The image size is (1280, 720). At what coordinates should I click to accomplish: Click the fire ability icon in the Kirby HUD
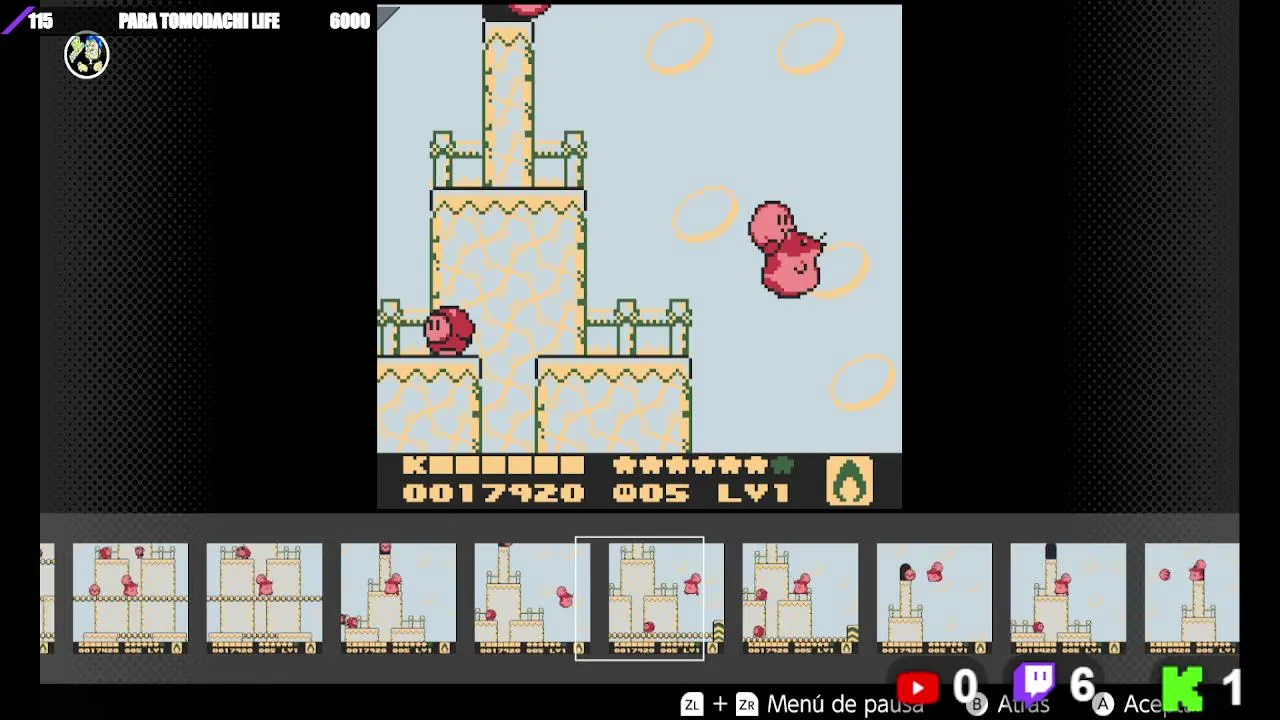849,481
